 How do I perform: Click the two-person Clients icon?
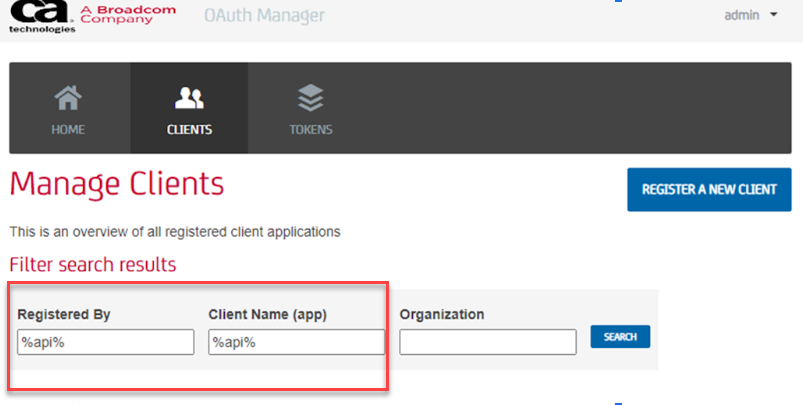pyautogui.click(x=189, y=99)
